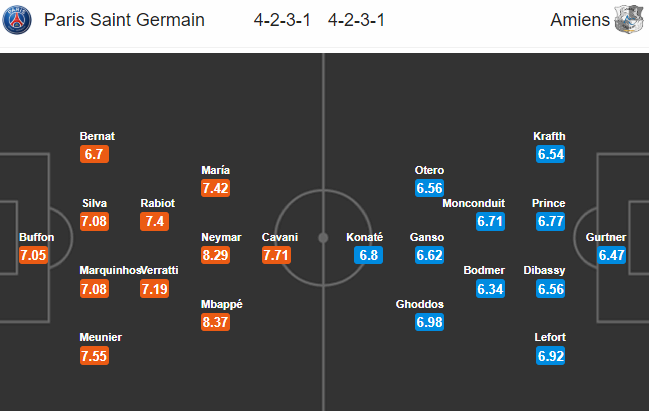This screenshot has height=411, width=649.
Task: Select Neymar's 8.29 rating badge
Action: click(x=216, y=255)
